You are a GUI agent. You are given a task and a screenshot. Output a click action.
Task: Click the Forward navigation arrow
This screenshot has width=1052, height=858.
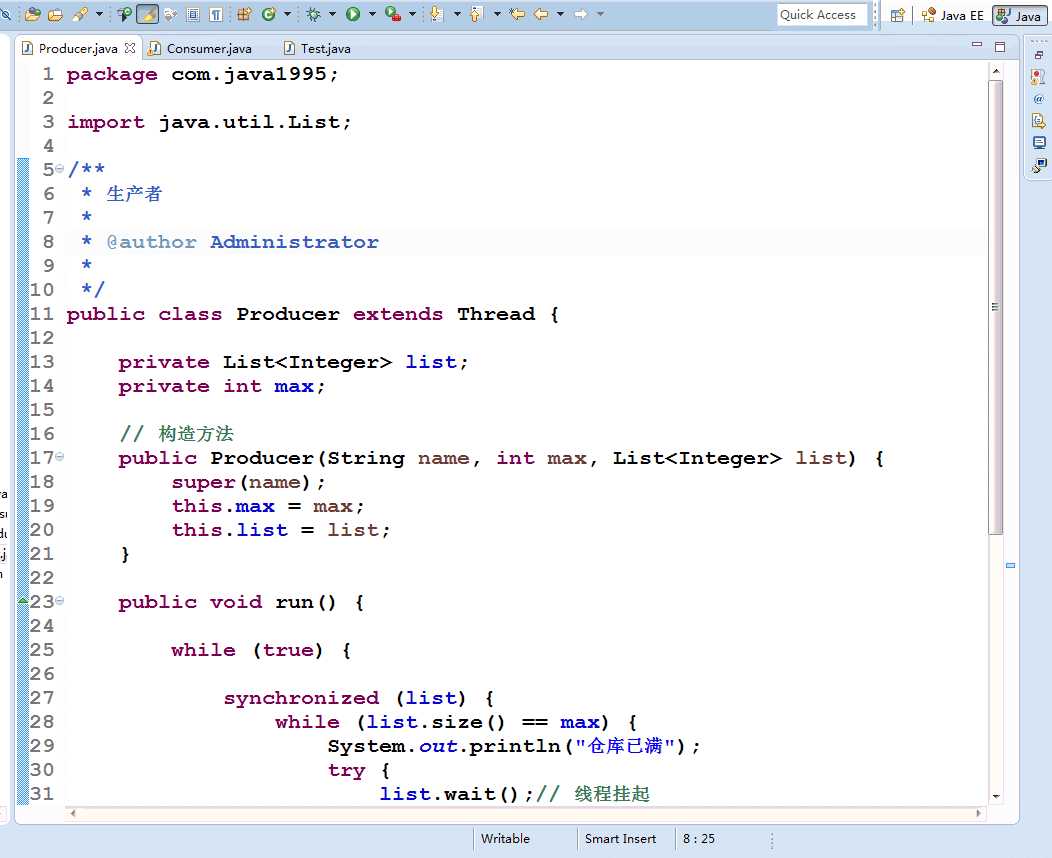(581, 13)
